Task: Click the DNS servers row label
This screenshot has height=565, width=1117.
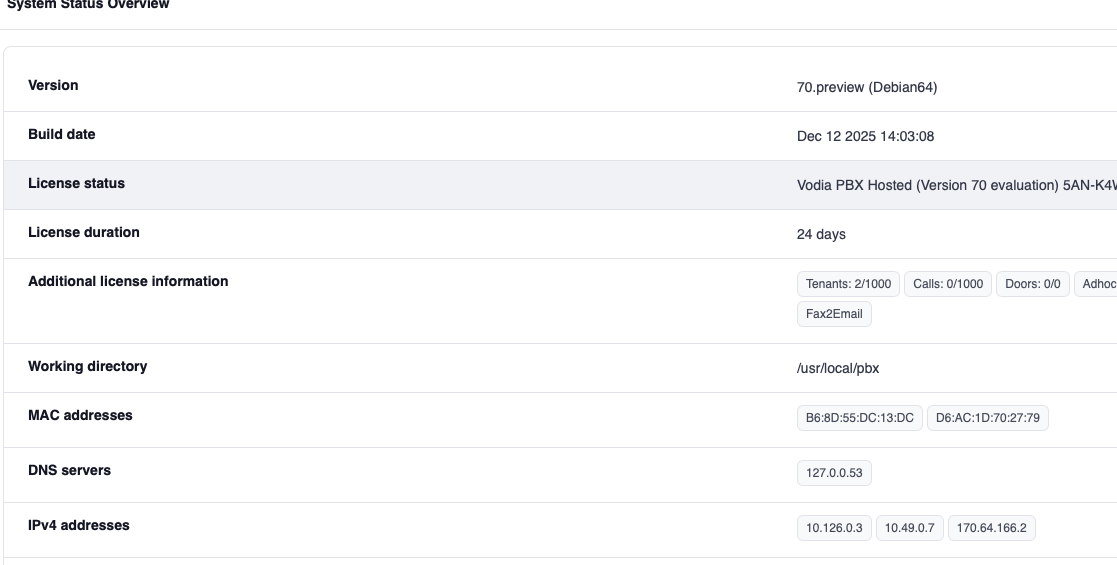Action: (69, 470)
